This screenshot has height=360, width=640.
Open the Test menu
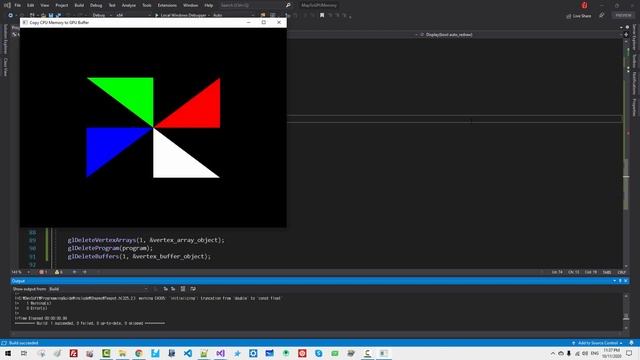[x=112, y=5]
